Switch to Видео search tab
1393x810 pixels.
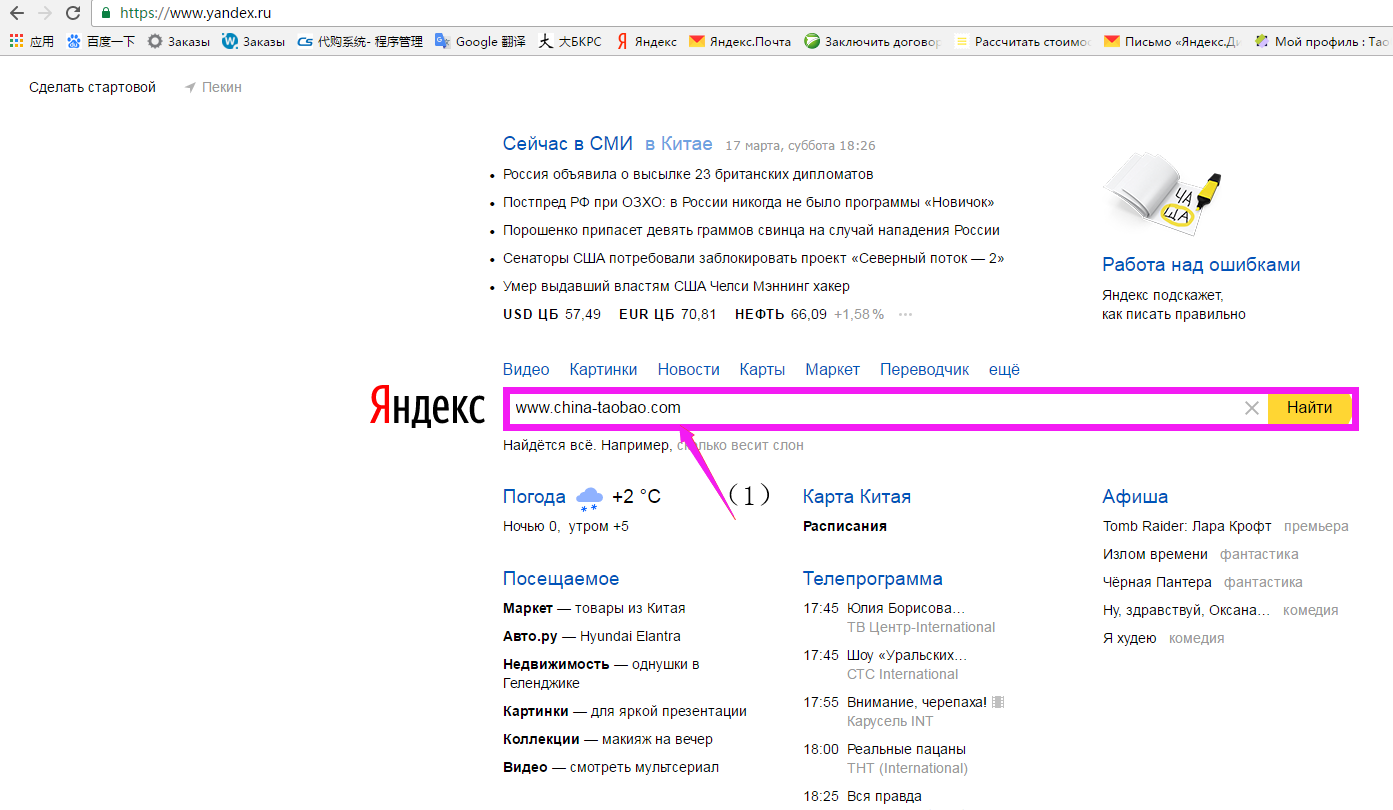526,369
